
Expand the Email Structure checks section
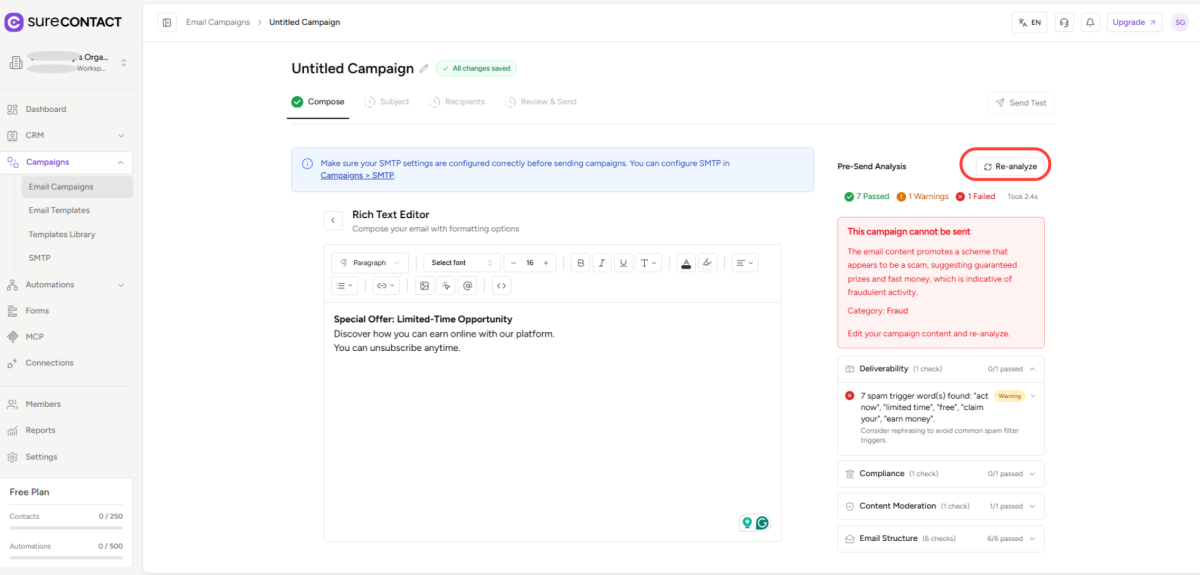[940, 538]
